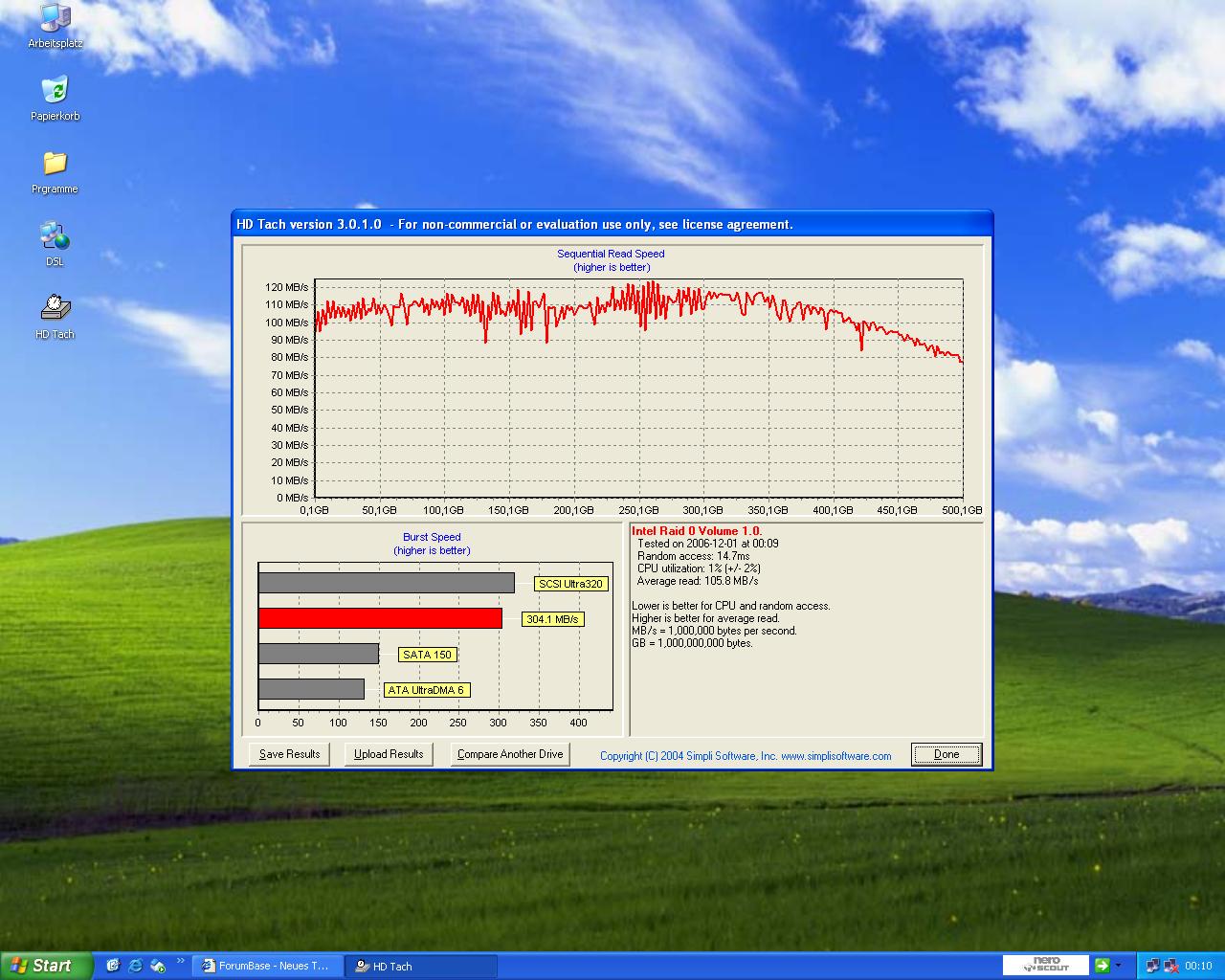Open the Papierkorb recycle bin icon

pos(55,98)
